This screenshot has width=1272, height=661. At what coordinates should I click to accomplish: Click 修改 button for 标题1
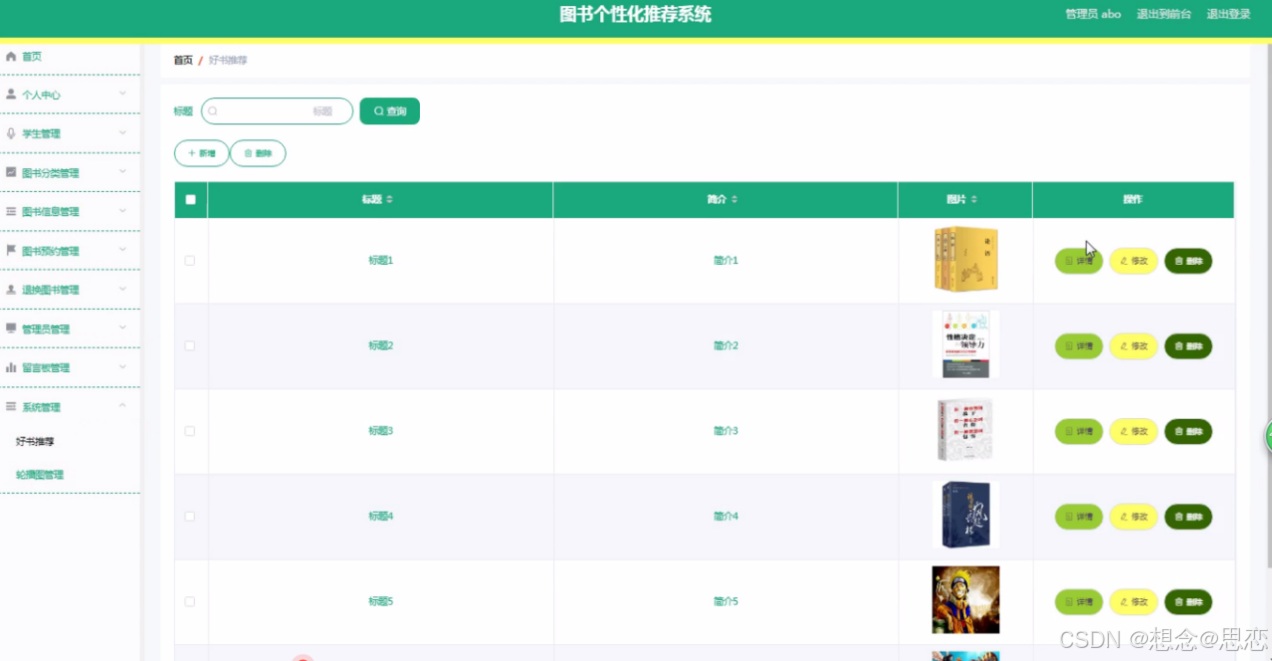(1134, 261)
